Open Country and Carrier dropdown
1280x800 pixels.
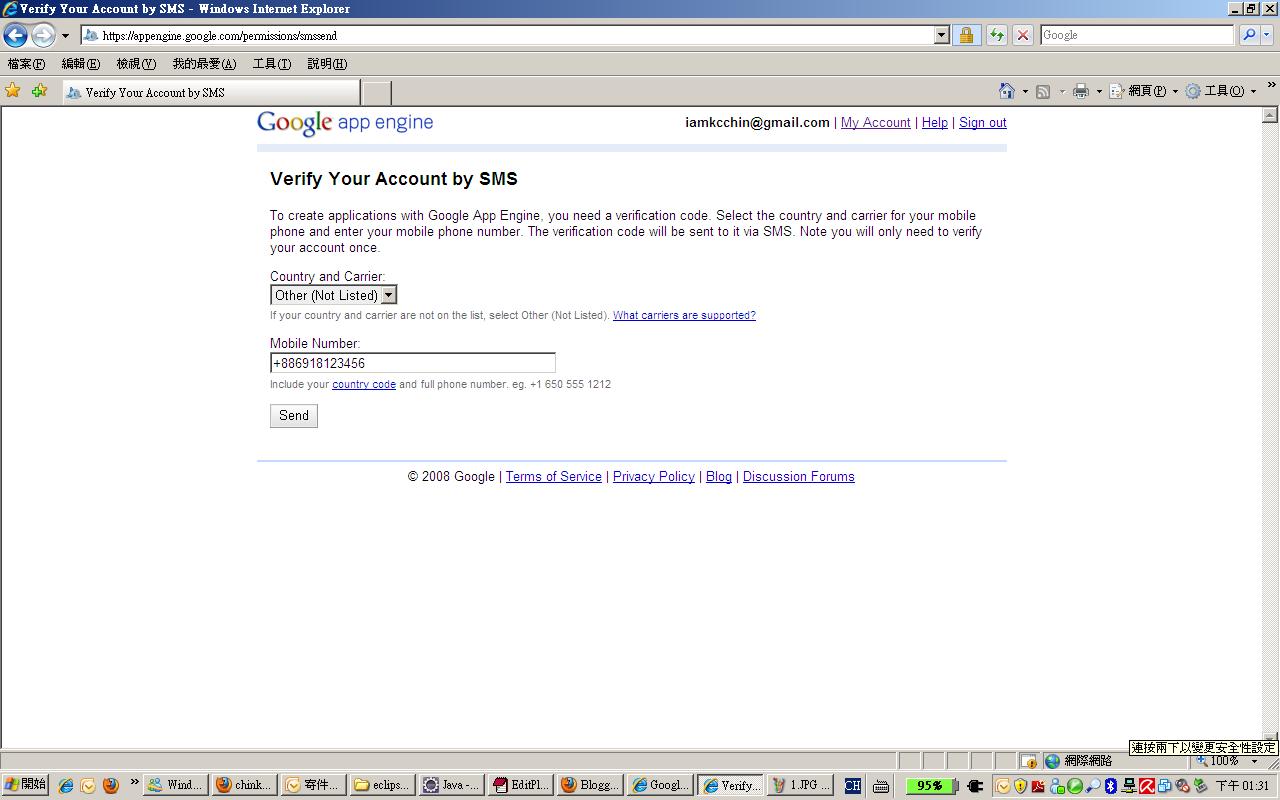[334, 295]
